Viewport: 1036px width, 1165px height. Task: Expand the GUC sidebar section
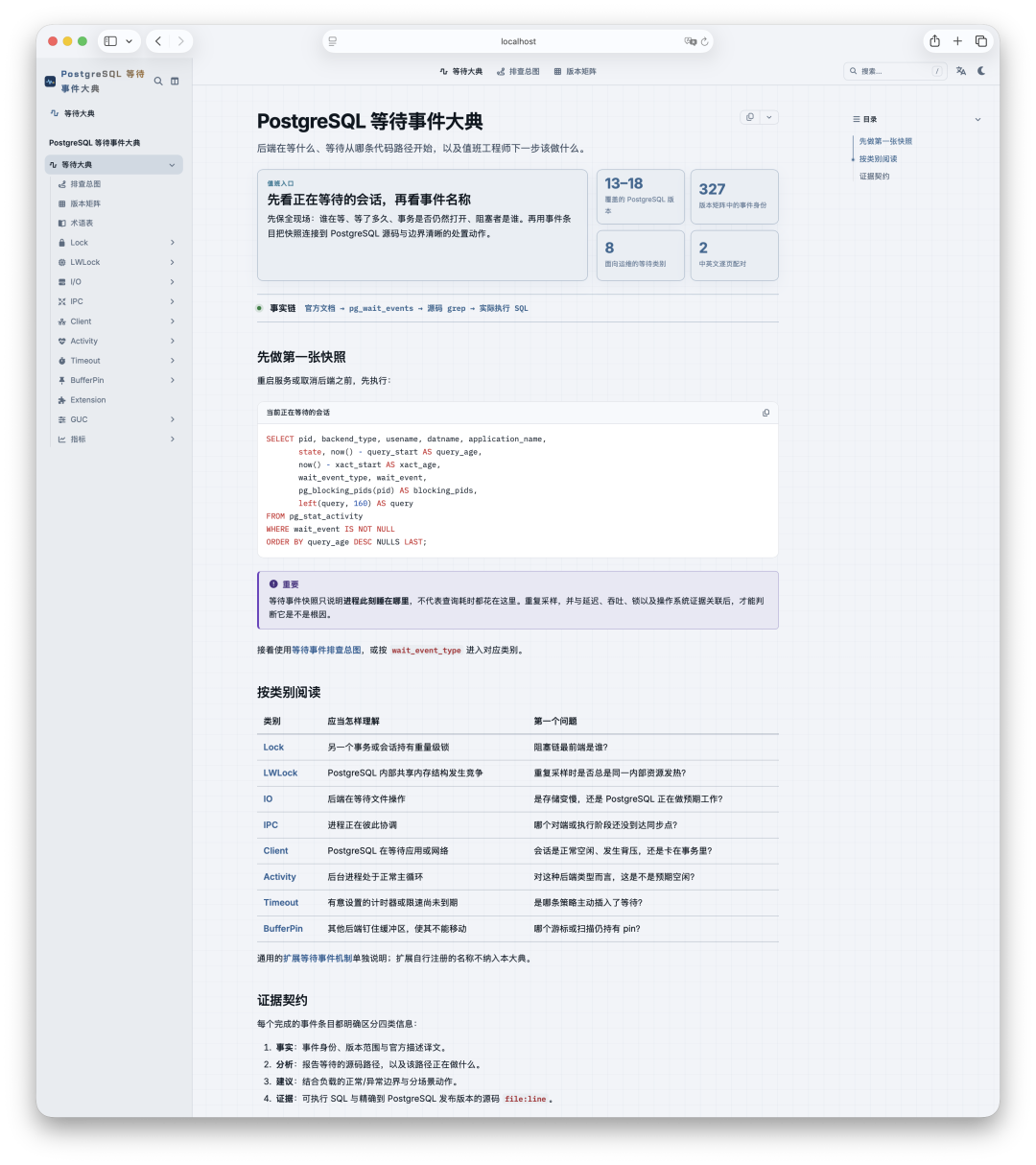173,419
